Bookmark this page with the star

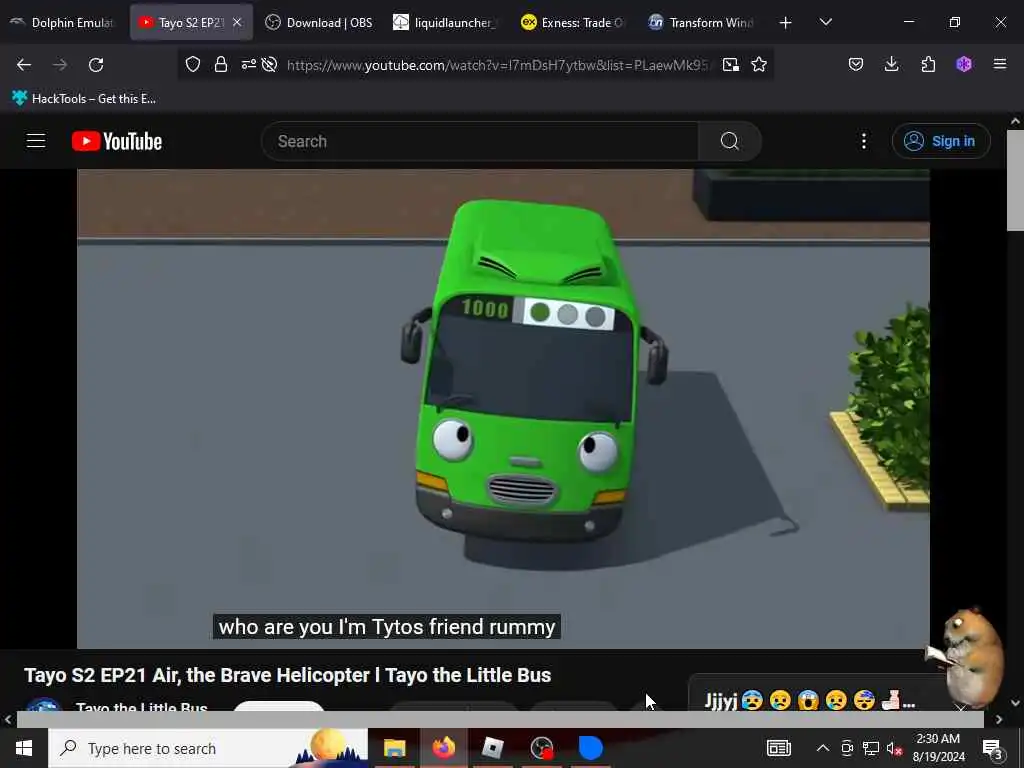[x=759, y=64]
